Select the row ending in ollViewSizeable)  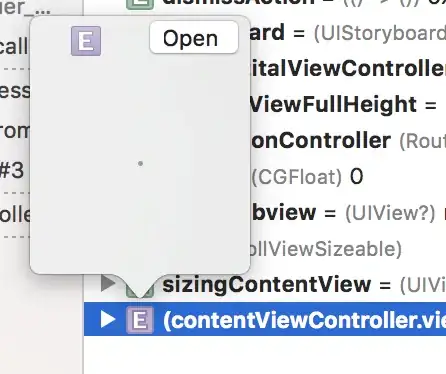348,249
